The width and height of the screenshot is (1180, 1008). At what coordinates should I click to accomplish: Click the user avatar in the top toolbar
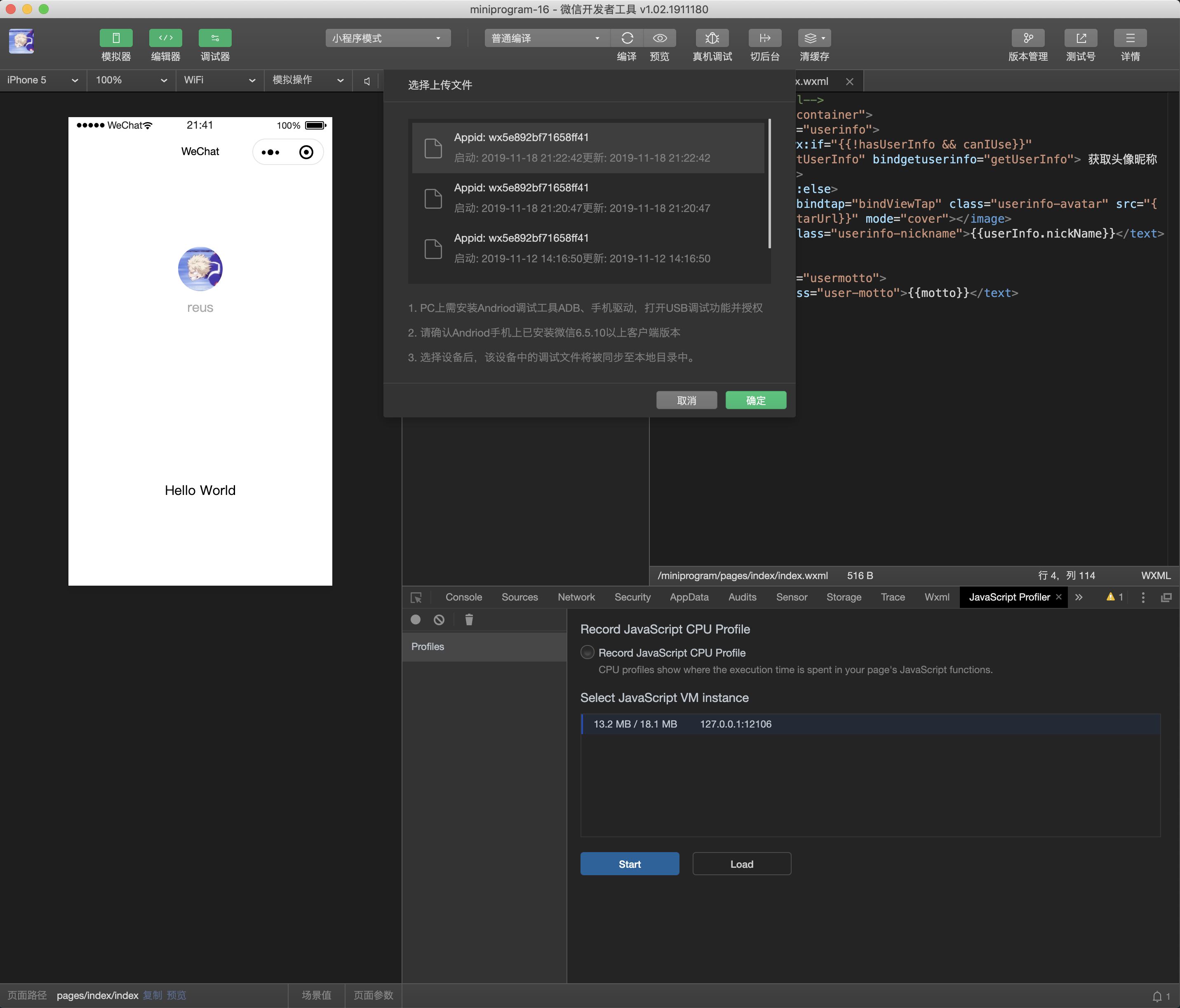tap(21, 41)
